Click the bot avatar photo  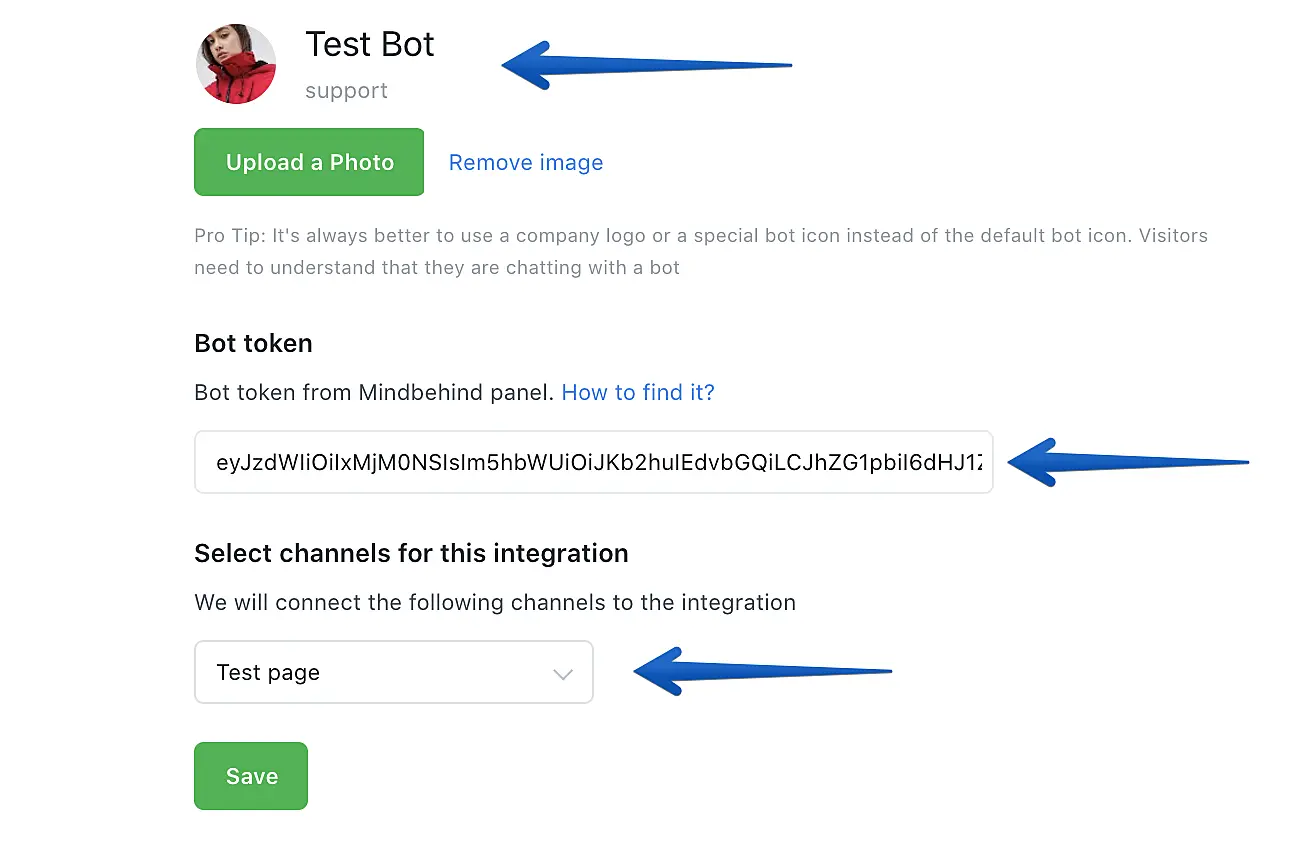[x=236, y=64]
